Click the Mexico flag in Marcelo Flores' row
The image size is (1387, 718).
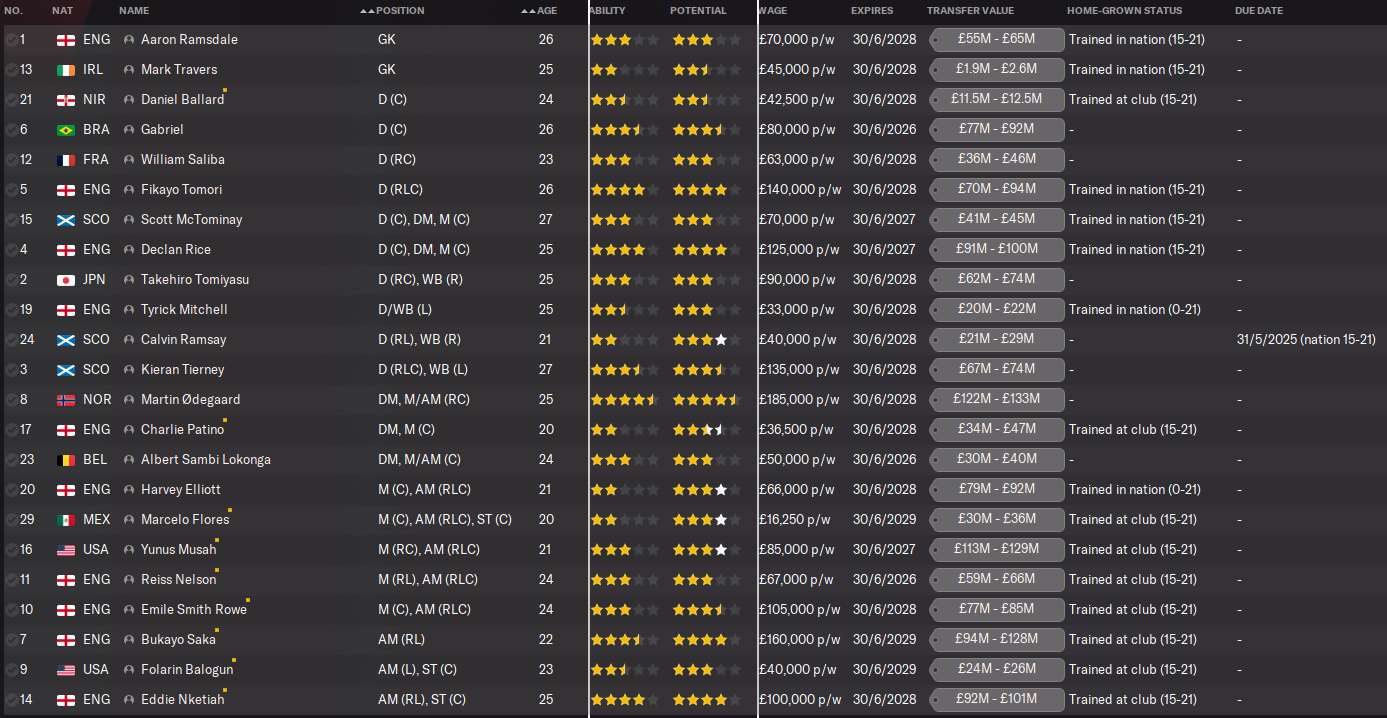coord(66,520)
